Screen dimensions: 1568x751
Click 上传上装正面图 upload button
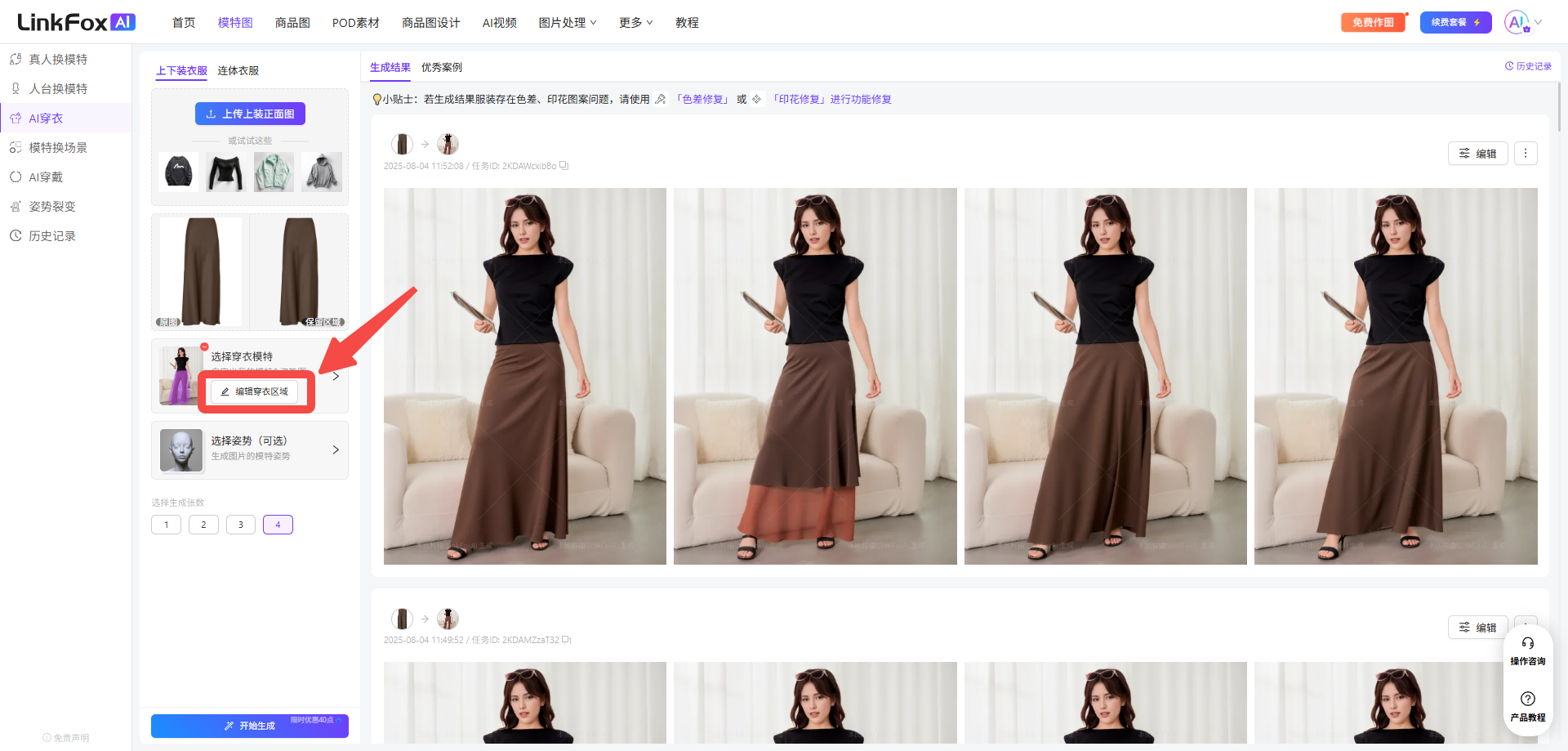point(250,114)
